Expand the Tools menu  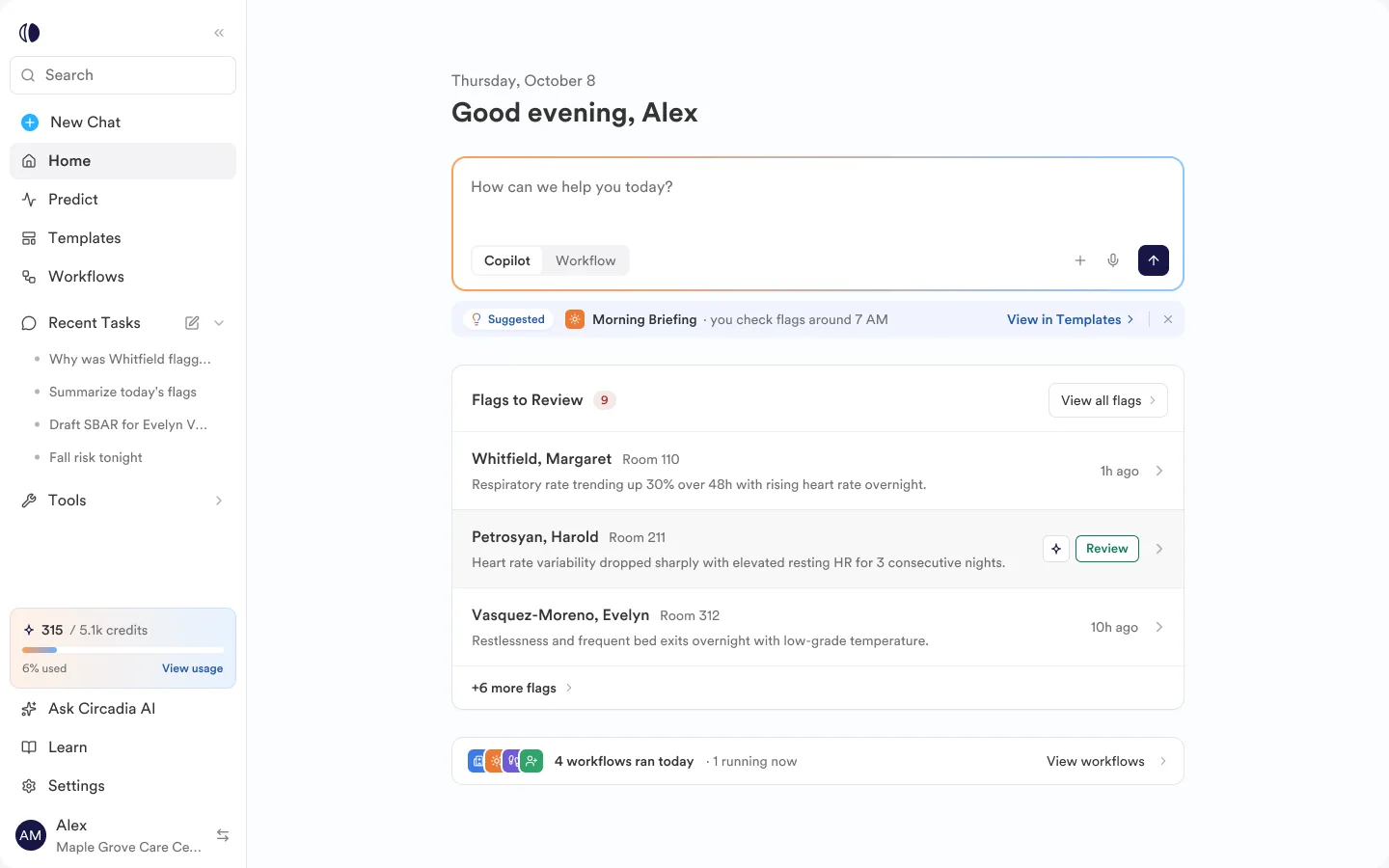pos(123,501)
